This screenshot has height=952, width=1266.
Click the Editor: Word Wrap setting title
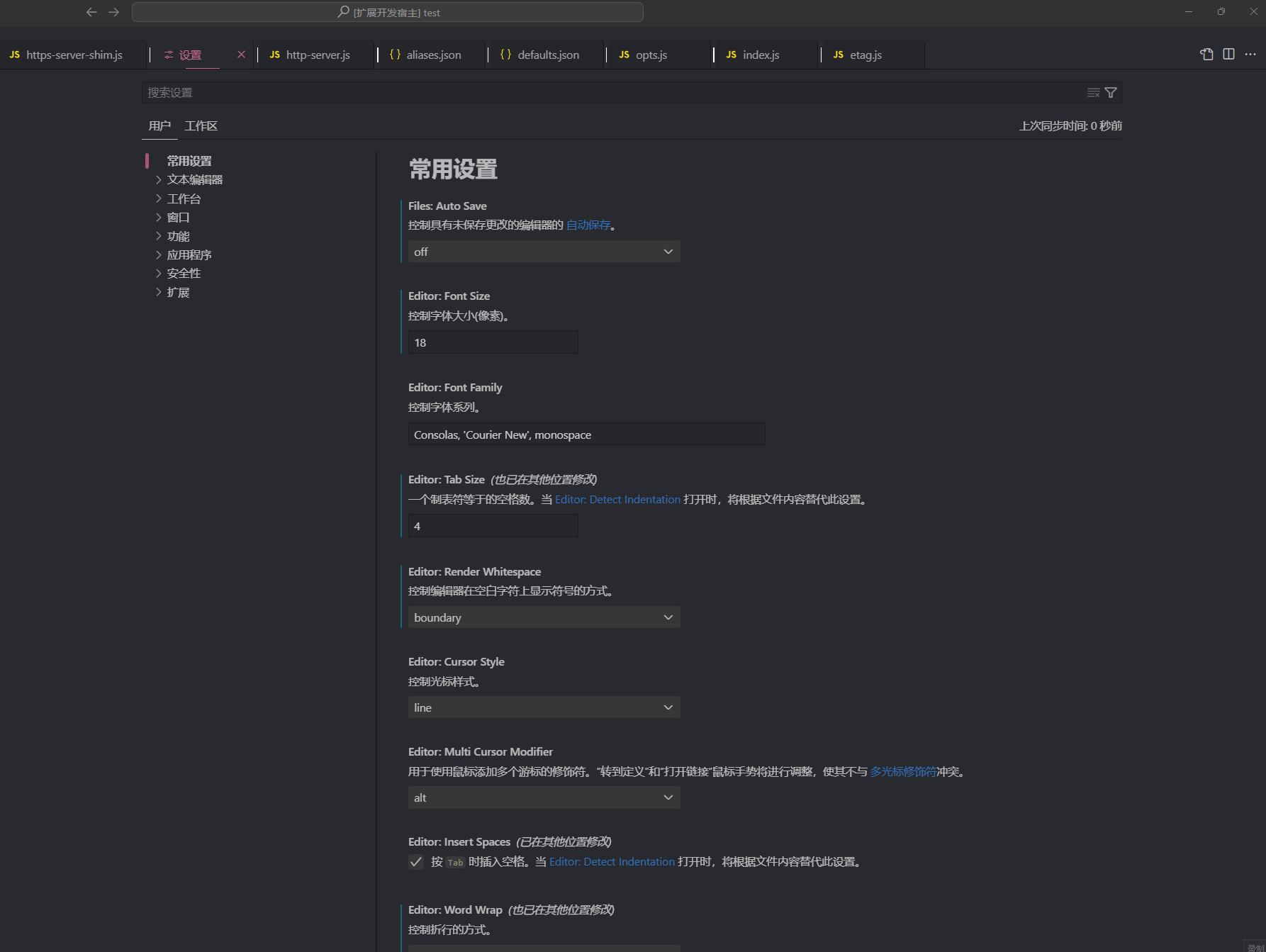click(x=455, y=910)
